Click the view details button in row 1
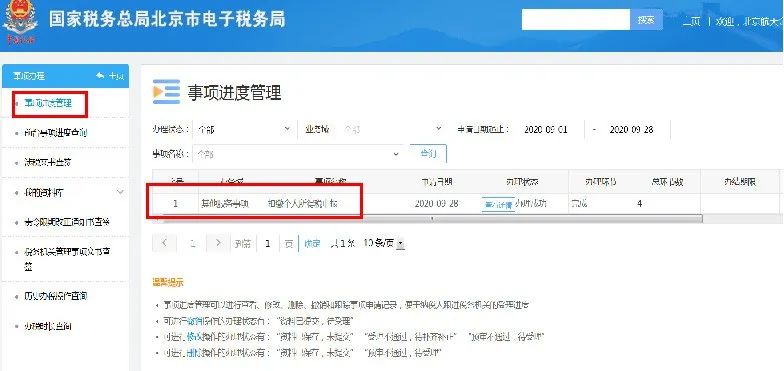 (x=498, y=204)
